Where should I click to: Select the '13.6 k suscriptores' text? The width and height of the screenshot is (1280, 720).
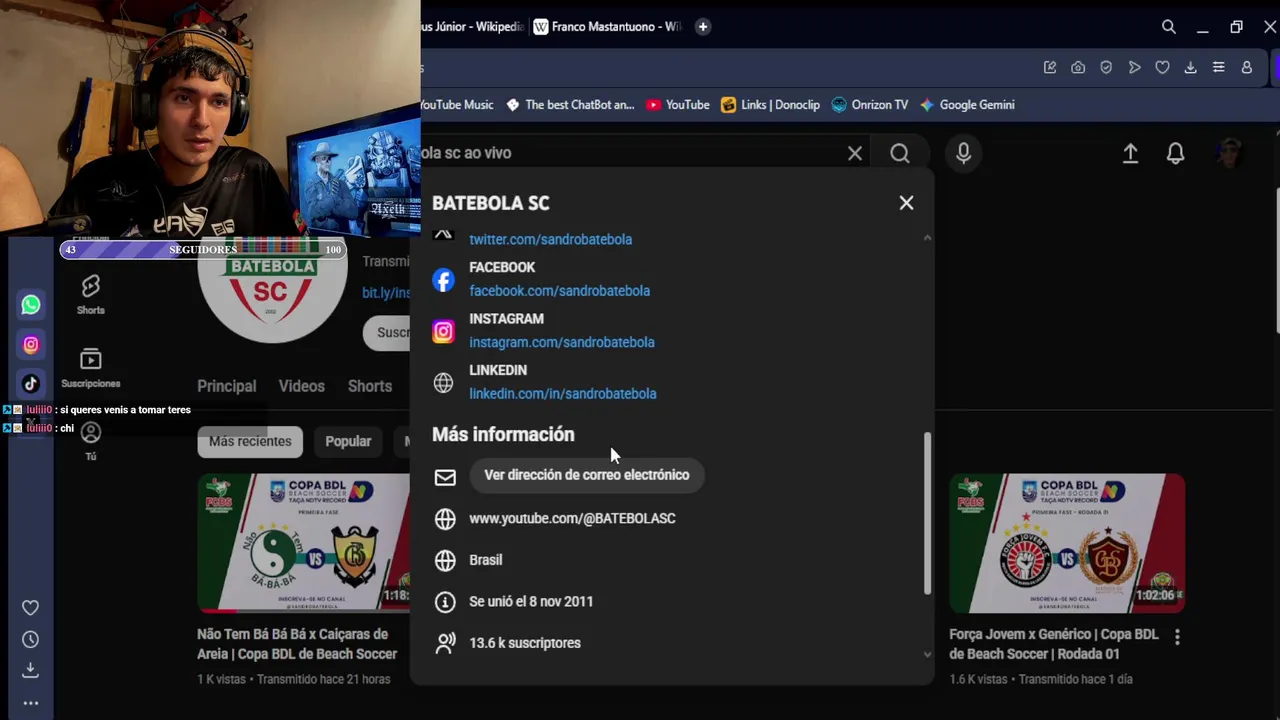tap(525, 643)
